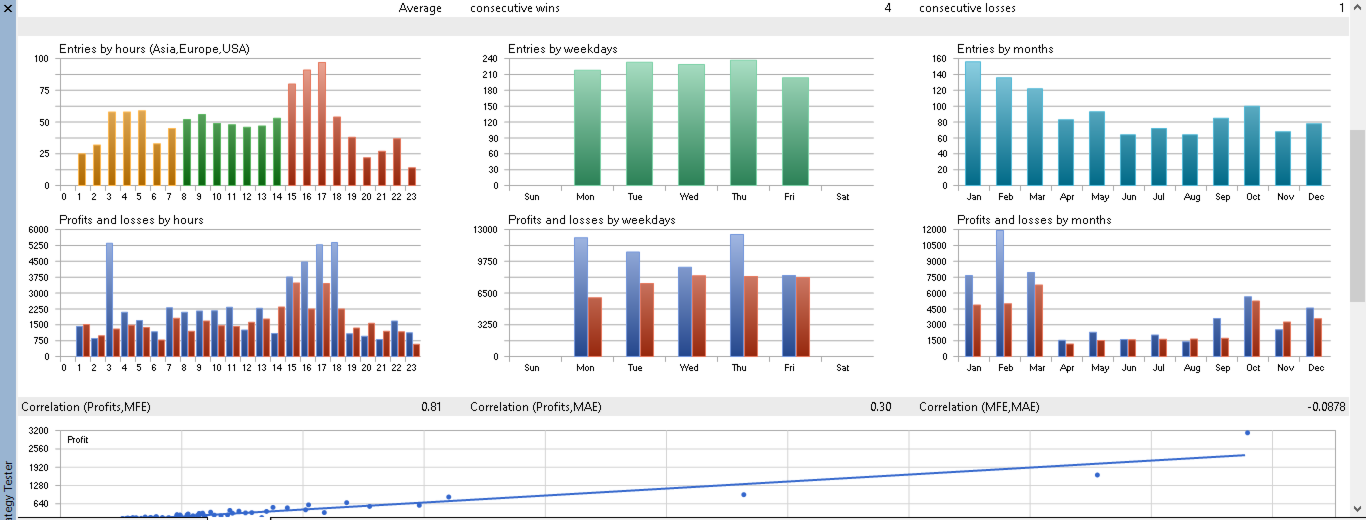Viewport: 1366px width, 520px height.
Task: Select the Jan bar in Entries by months
Action: [972, 123]
